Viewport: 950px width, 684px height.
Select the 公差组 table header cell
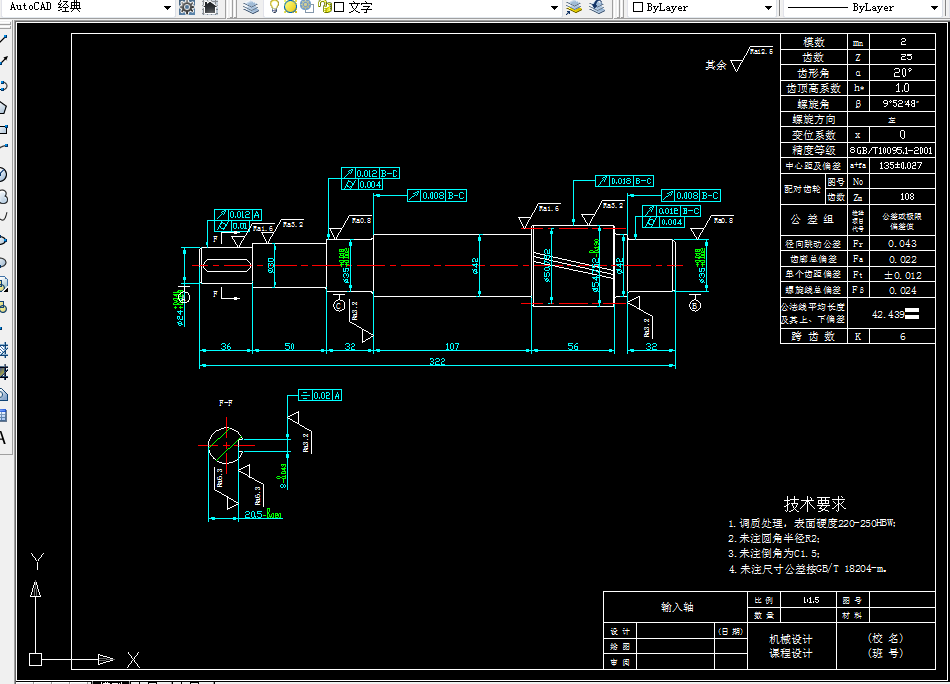click(812, 219)
